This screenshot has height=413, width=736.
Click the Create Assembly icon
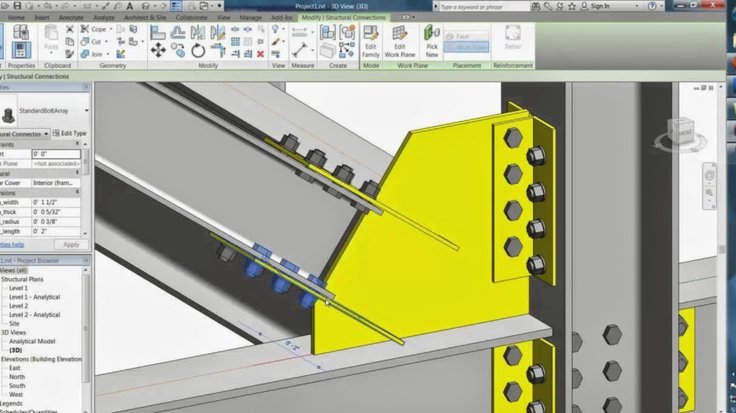click(328, 32)
